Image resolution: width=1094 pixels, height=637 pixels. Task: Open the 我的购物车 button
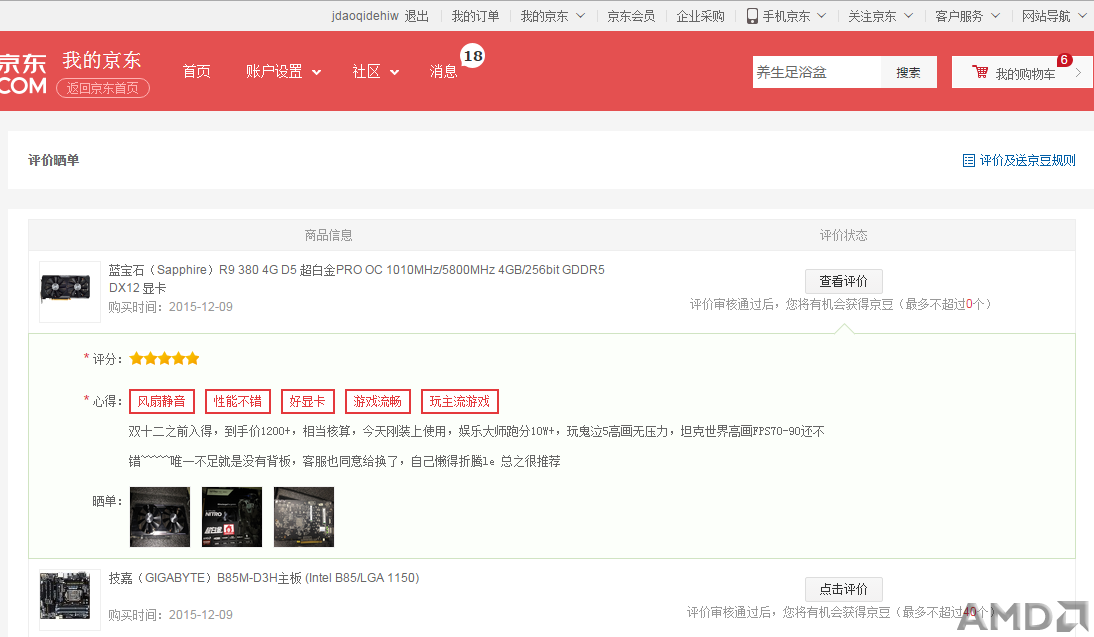pos(1020,73)
